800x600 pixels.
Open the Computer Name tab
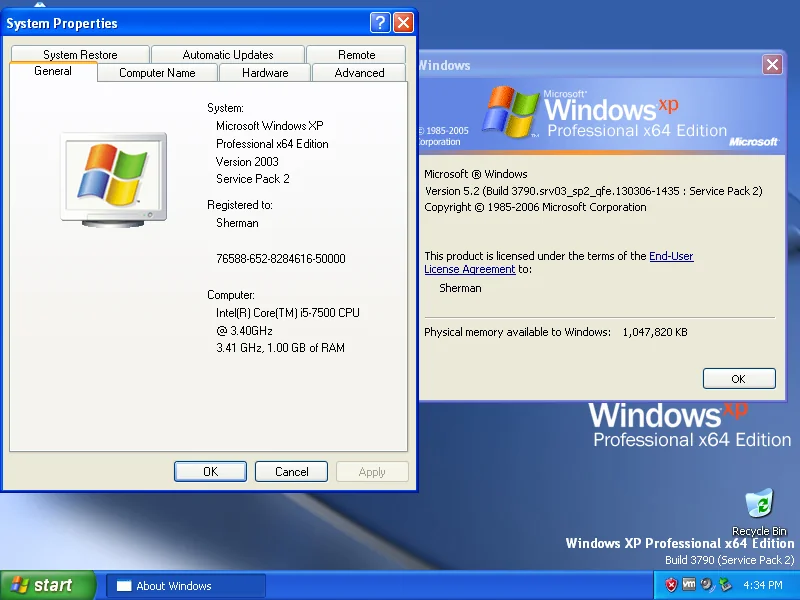pos(157,73)
